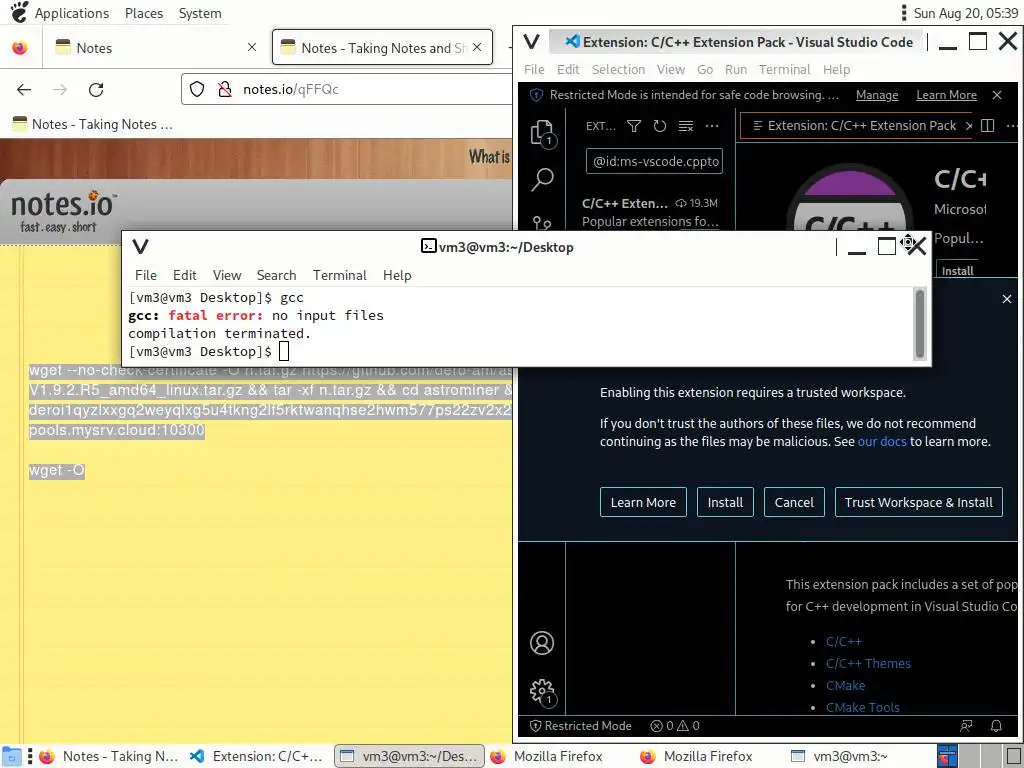The width and height of the screenshot is (1024, 768).
Task: Click Manage in the Restricted Mode banner
Action: (x=877, y=95)
